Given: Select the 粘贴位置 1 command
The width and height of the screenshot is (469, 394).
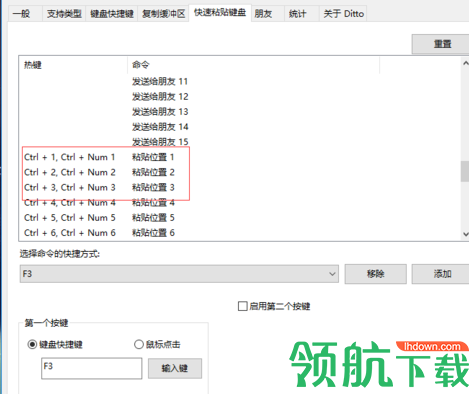Looking at the screenshot, I should click(x=153, y=157).
